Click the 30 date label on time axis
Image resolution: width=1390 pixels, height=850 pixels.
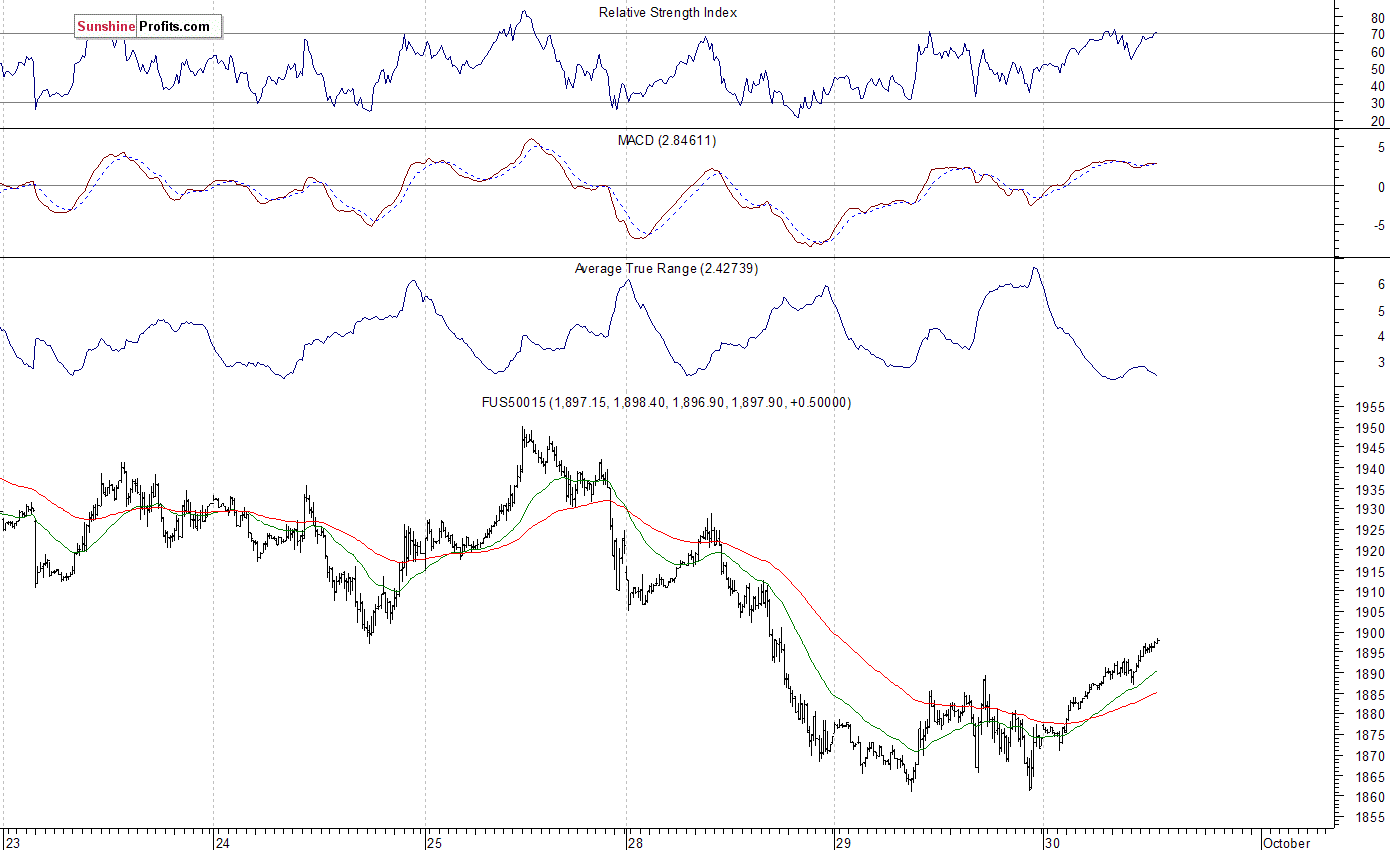(x=1054, y=842)
